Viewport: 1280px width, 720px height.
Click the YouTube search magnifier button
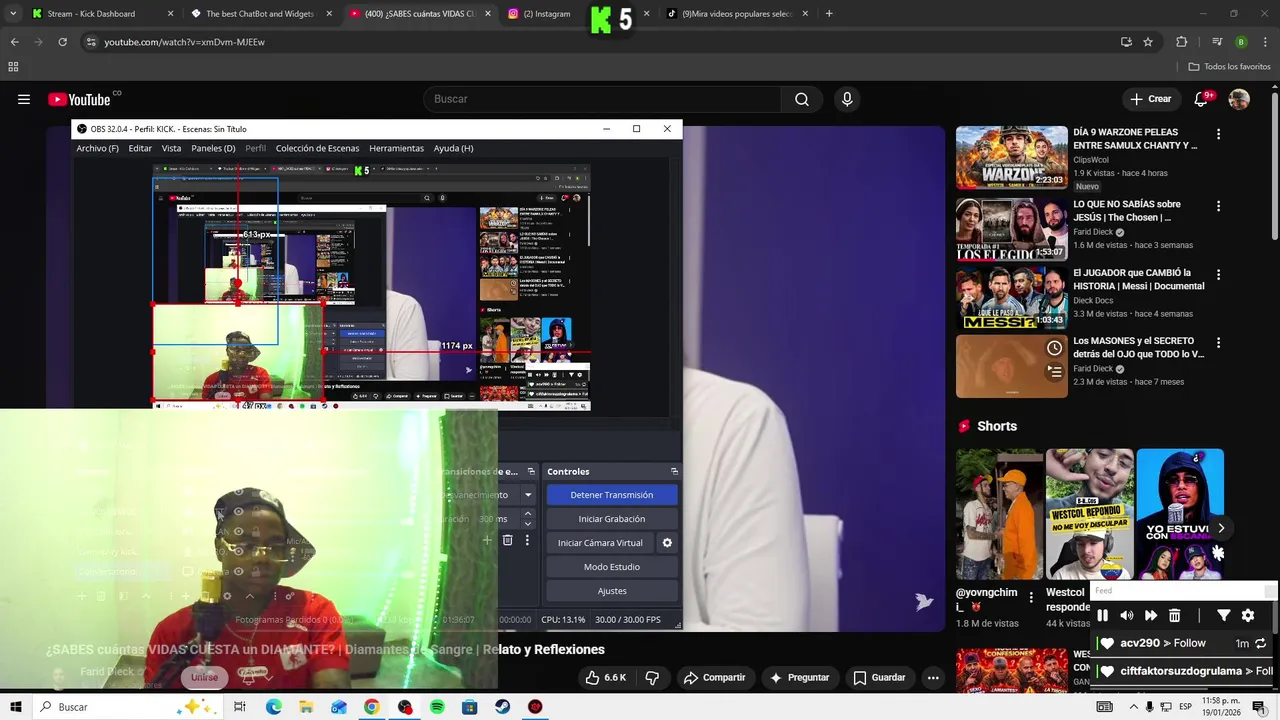click(x=802, y=99)
